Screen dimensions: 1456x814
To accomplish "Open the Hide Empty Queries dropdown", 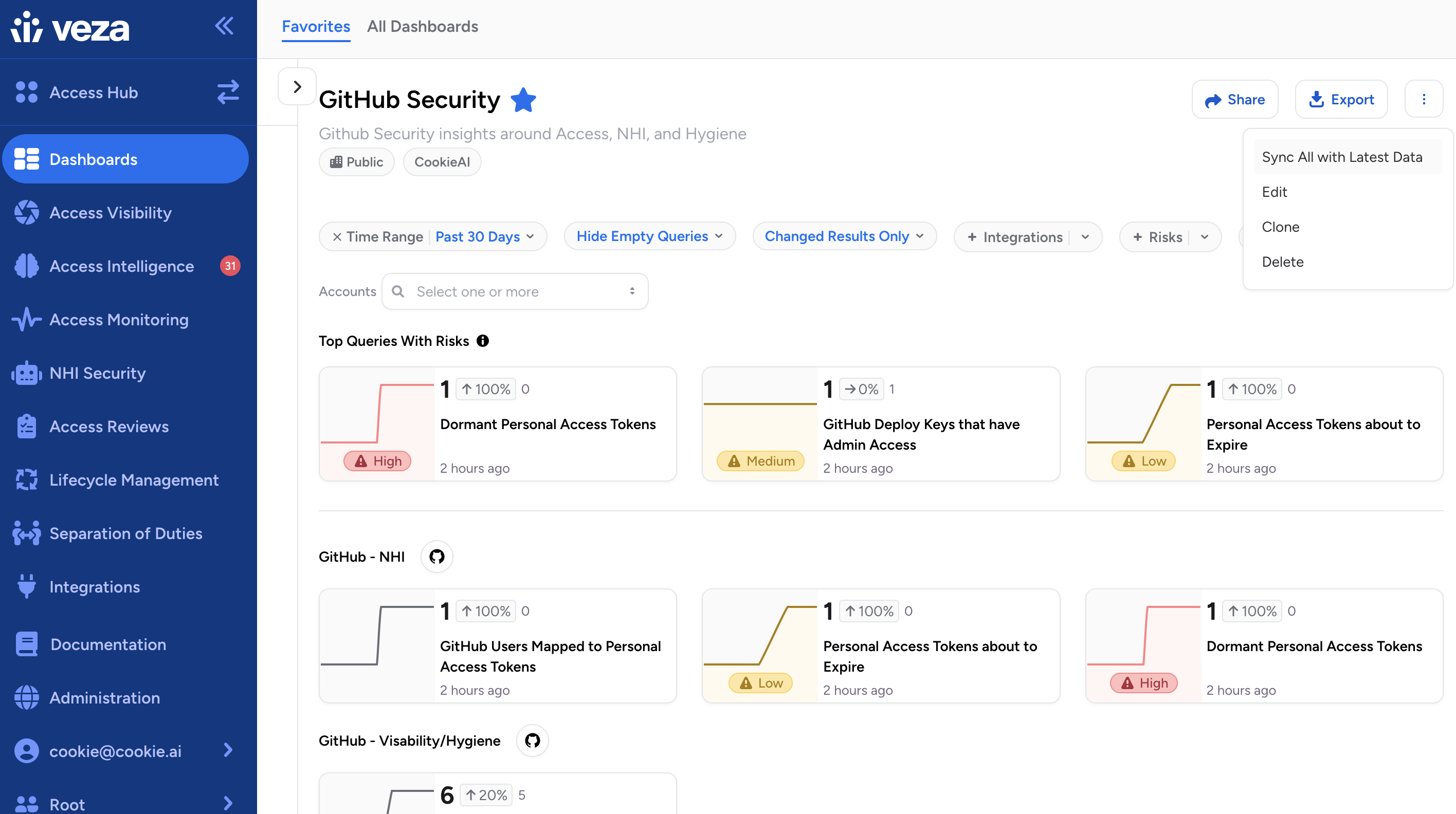I will coord(649,236).
